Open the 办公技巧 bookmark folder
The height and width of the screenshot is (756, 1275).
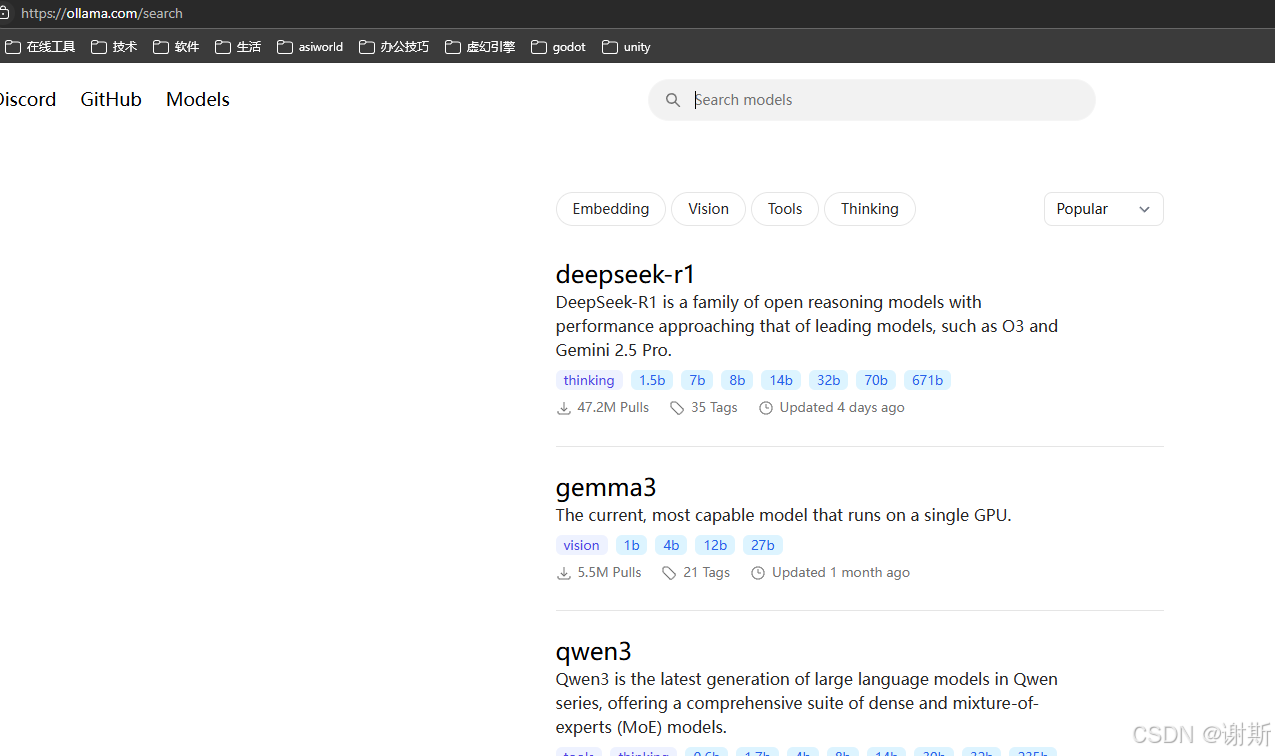point(394,47)
